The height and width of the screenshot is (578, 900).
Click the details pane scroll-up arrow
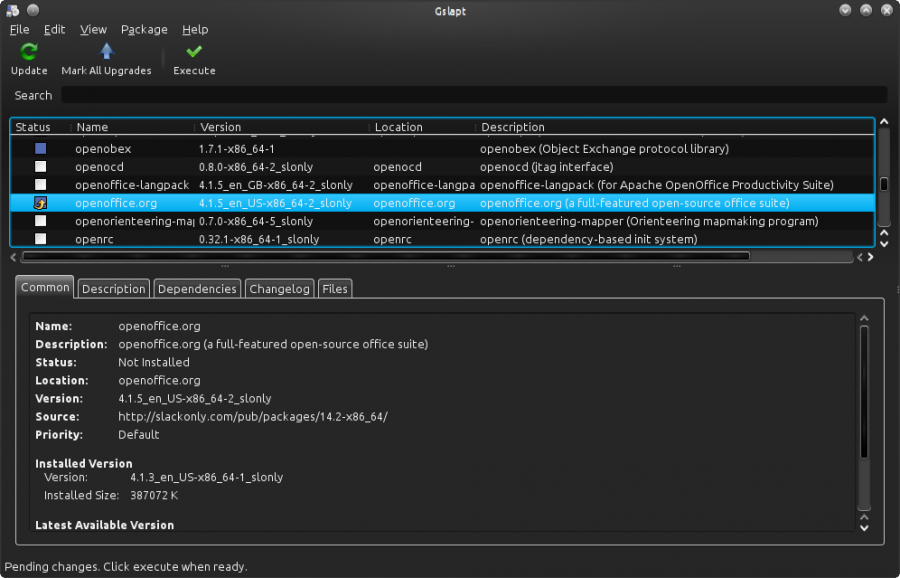tap(864, 318)
